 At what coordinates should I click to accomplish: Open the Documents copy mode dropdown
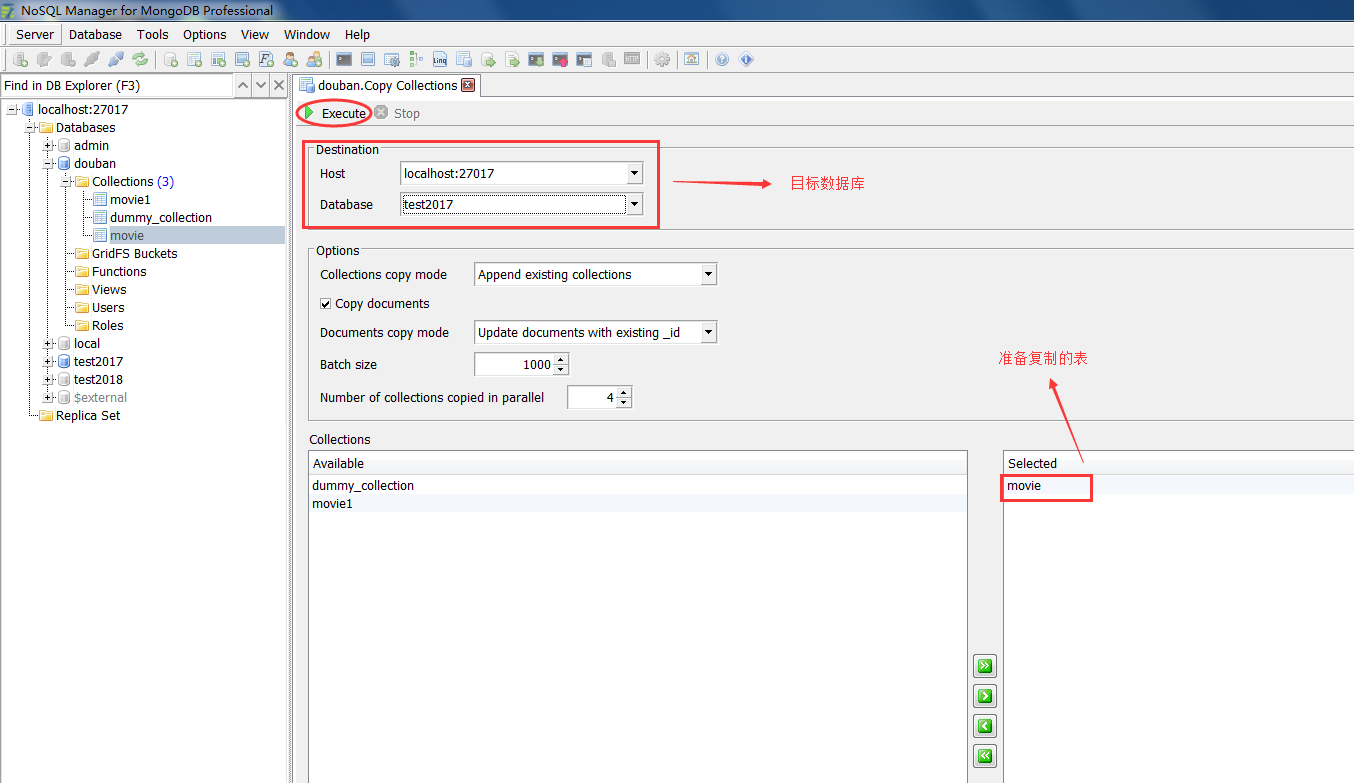point(708,332)
